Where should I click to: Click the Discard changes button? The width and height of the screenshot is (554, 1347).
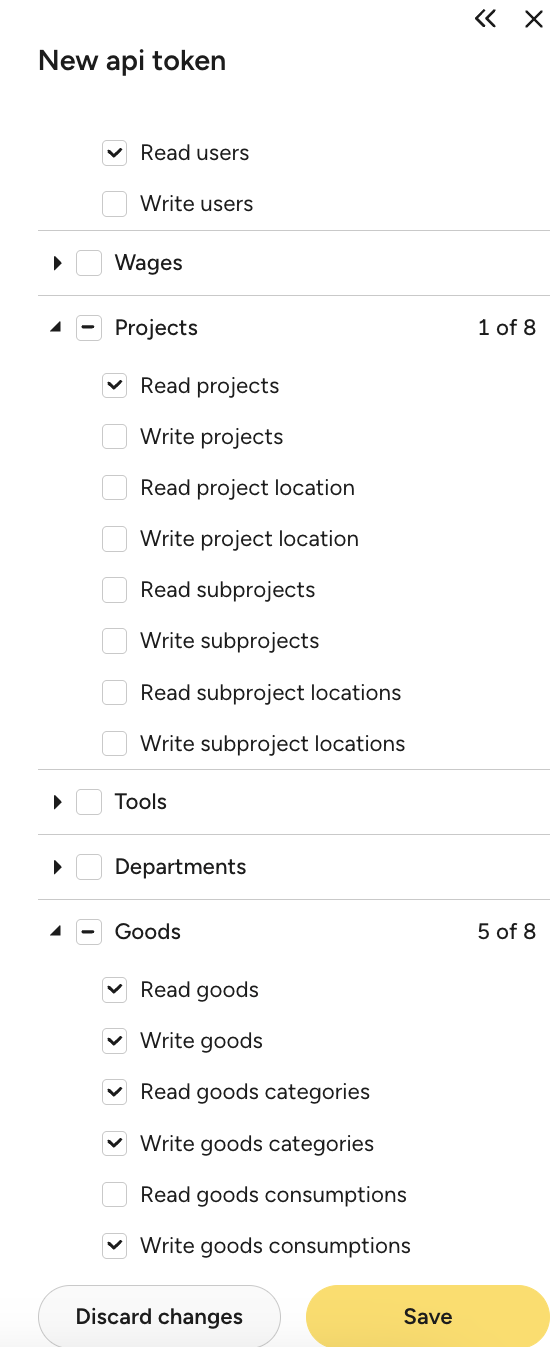tap(159, 1317)
